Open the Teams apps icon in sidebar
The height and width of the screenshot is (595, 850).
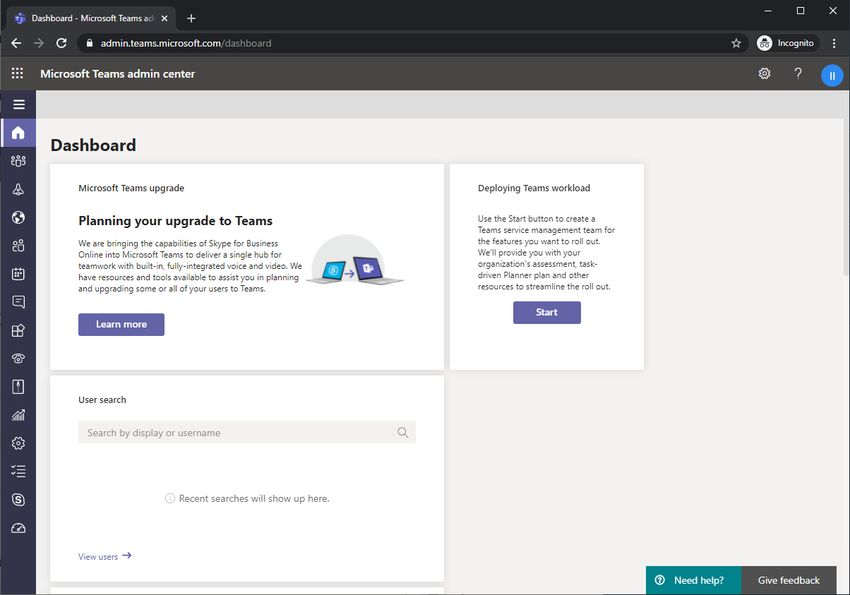pos(18,330)
